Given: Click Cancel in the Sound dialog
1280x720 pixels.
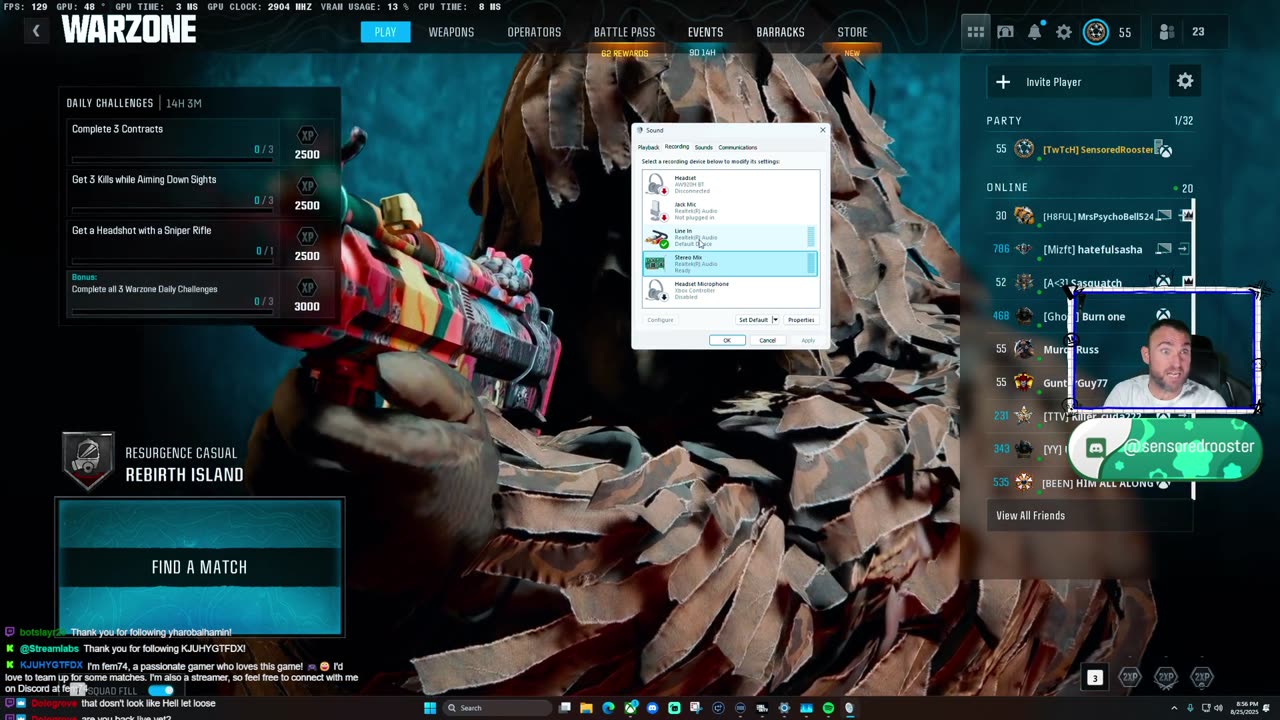Looking at the screenshot, I should point(767,340).
